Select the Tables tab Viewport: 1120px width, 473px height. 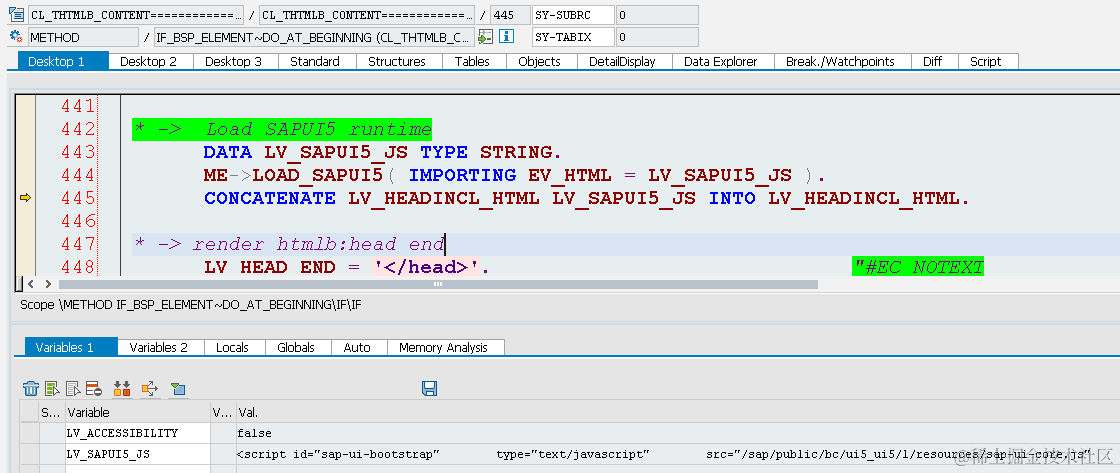(472, 61)
